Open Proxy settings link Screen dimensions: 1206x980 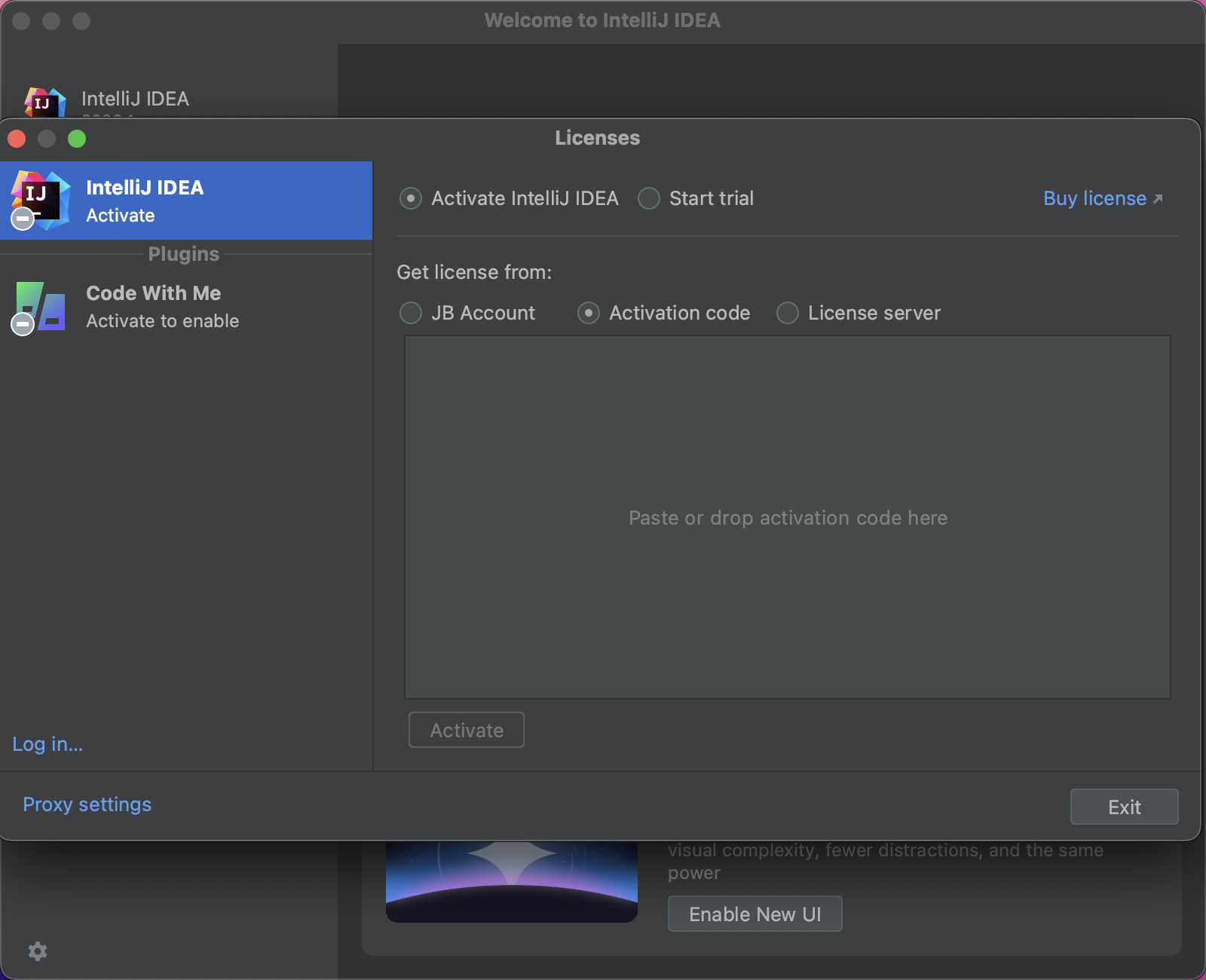pos(87,804)
